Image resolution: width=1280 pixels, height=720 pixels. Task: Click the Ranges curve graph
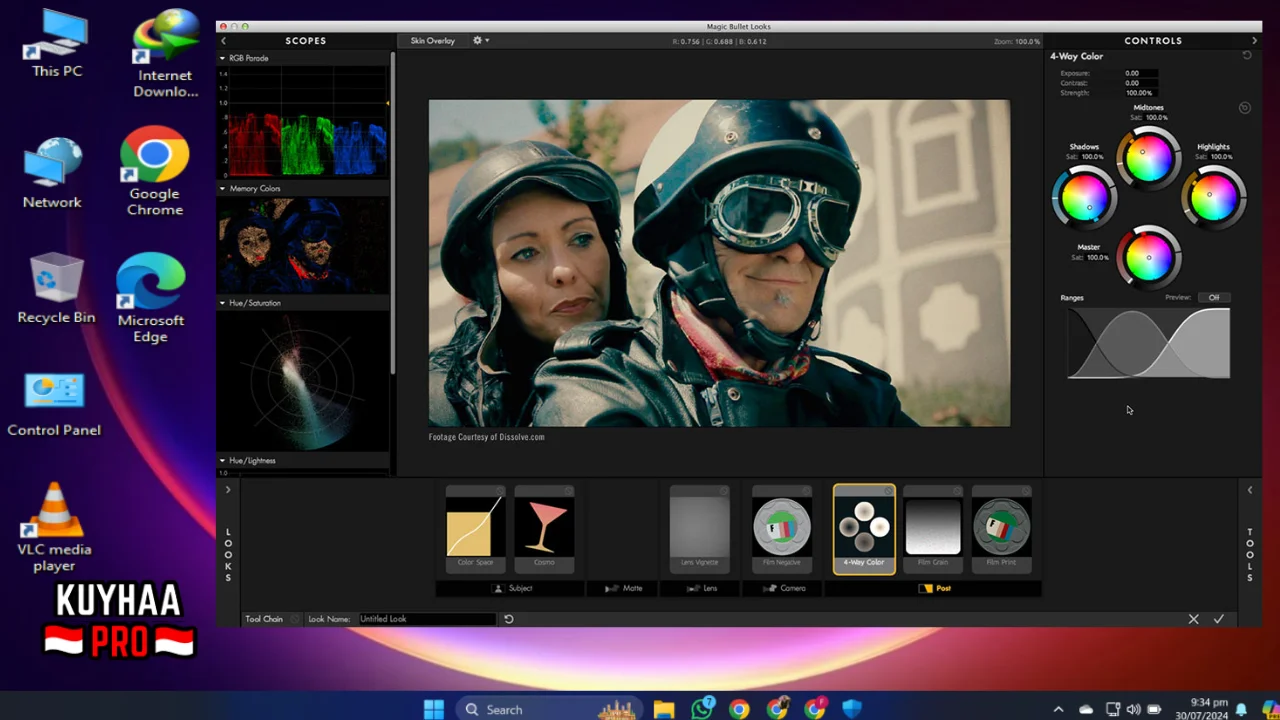(x=1148, y=343)
